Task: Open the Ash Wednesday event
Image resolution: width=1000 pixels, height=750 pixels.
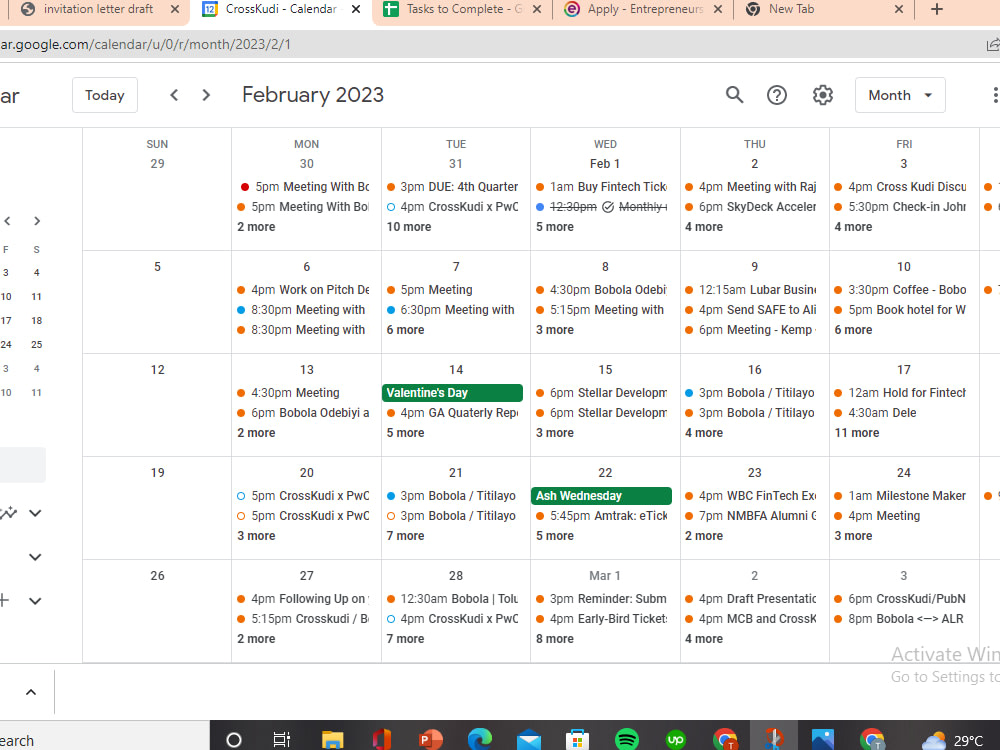Action: (601, 496)
